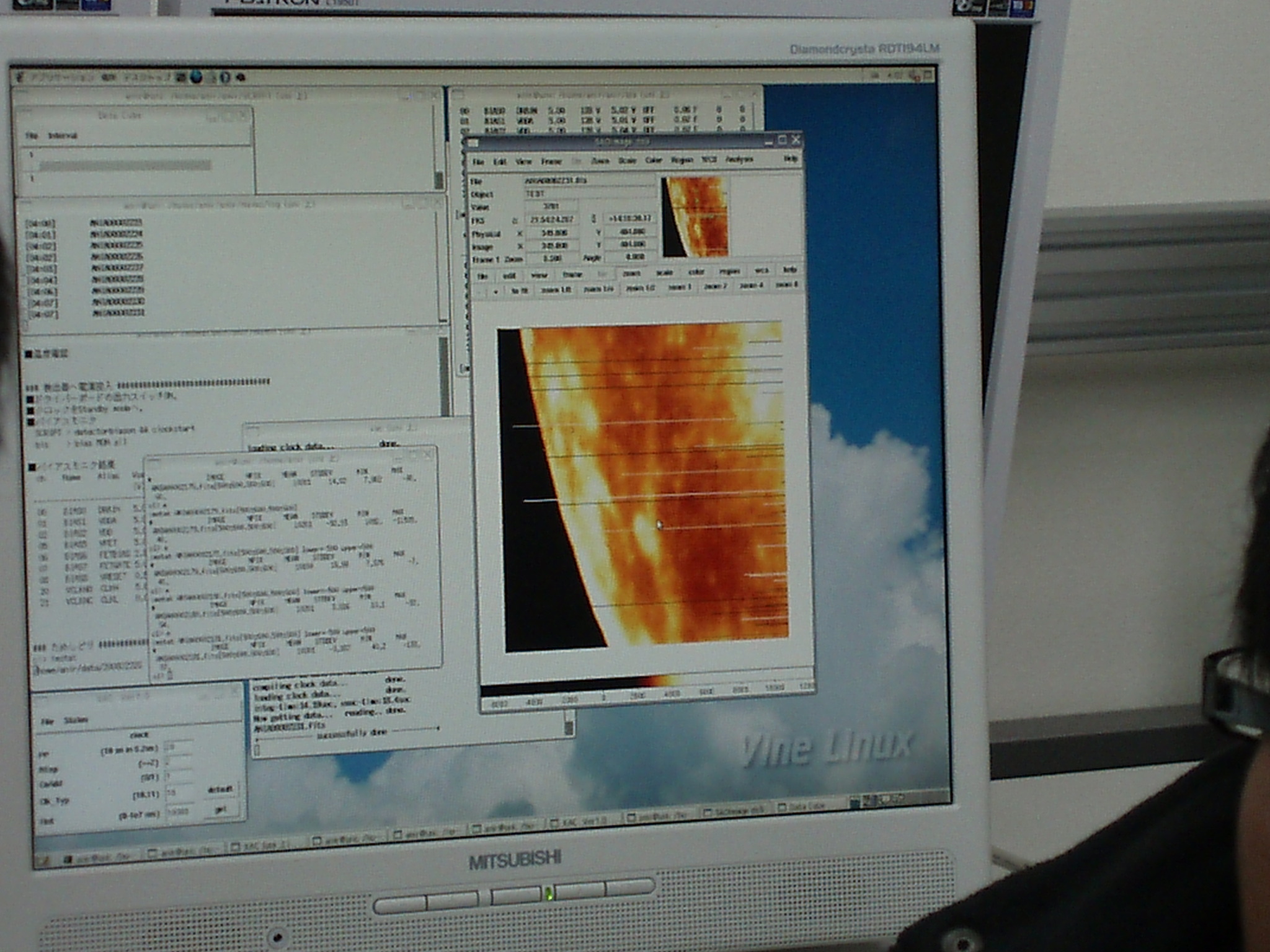This screenshot has height=952, width=1270.
Task: Open Status menu in XAC window
Action: [76, 720]
